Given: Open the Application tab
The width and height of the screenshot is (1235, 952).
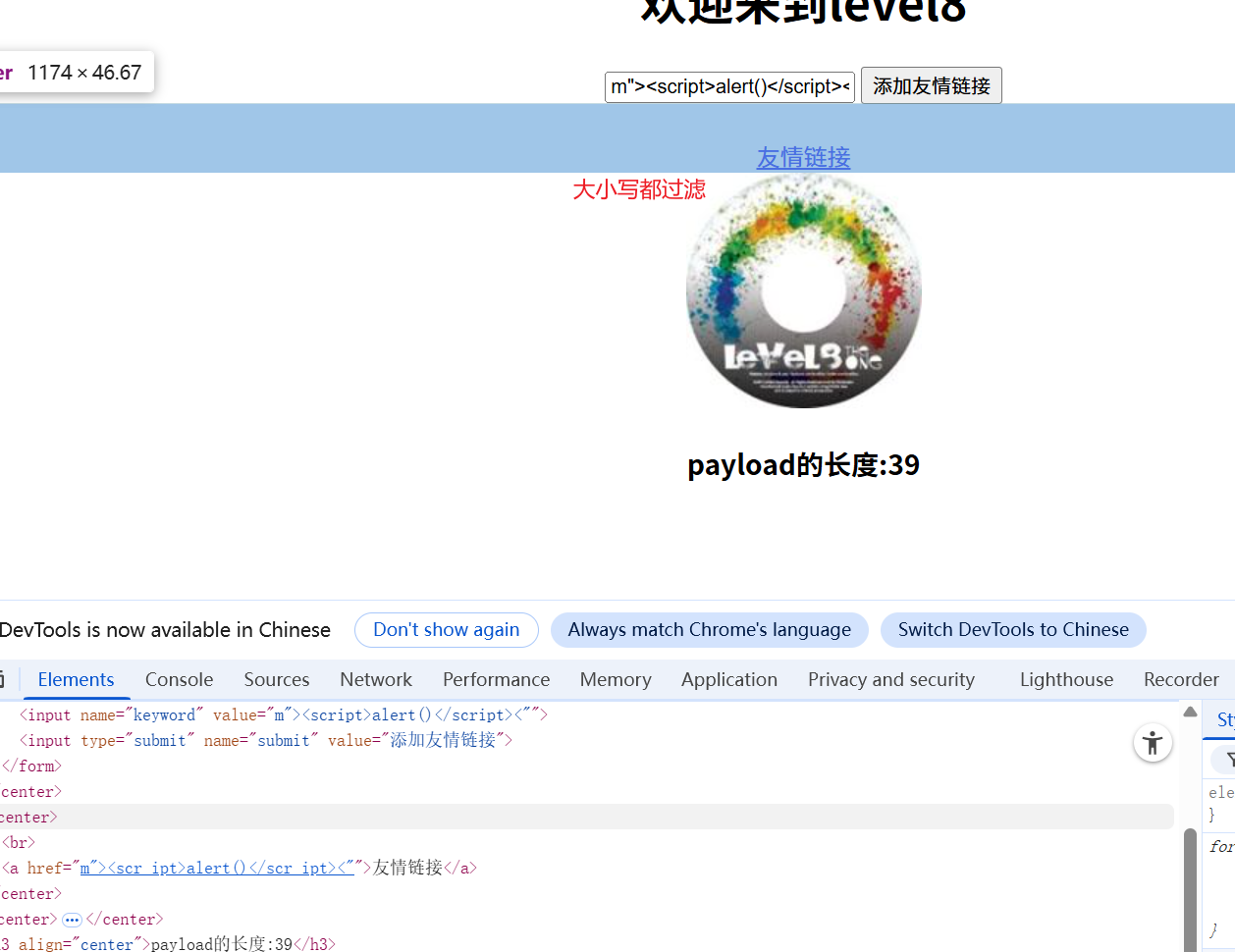Looking at the screenshot, I should pyautogui.click(x=729, y=679).
